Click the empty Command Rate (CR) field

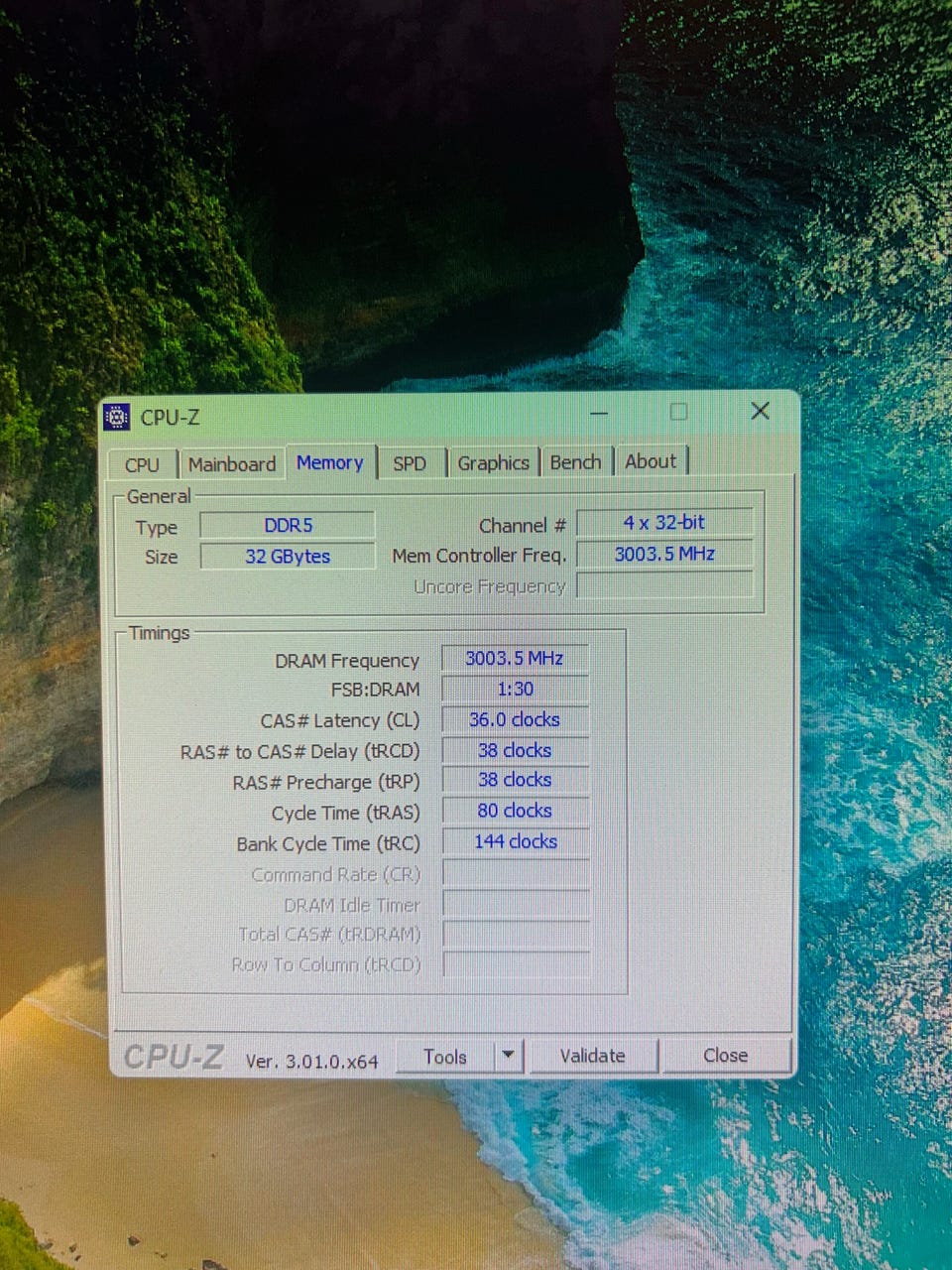pos(515,873)
